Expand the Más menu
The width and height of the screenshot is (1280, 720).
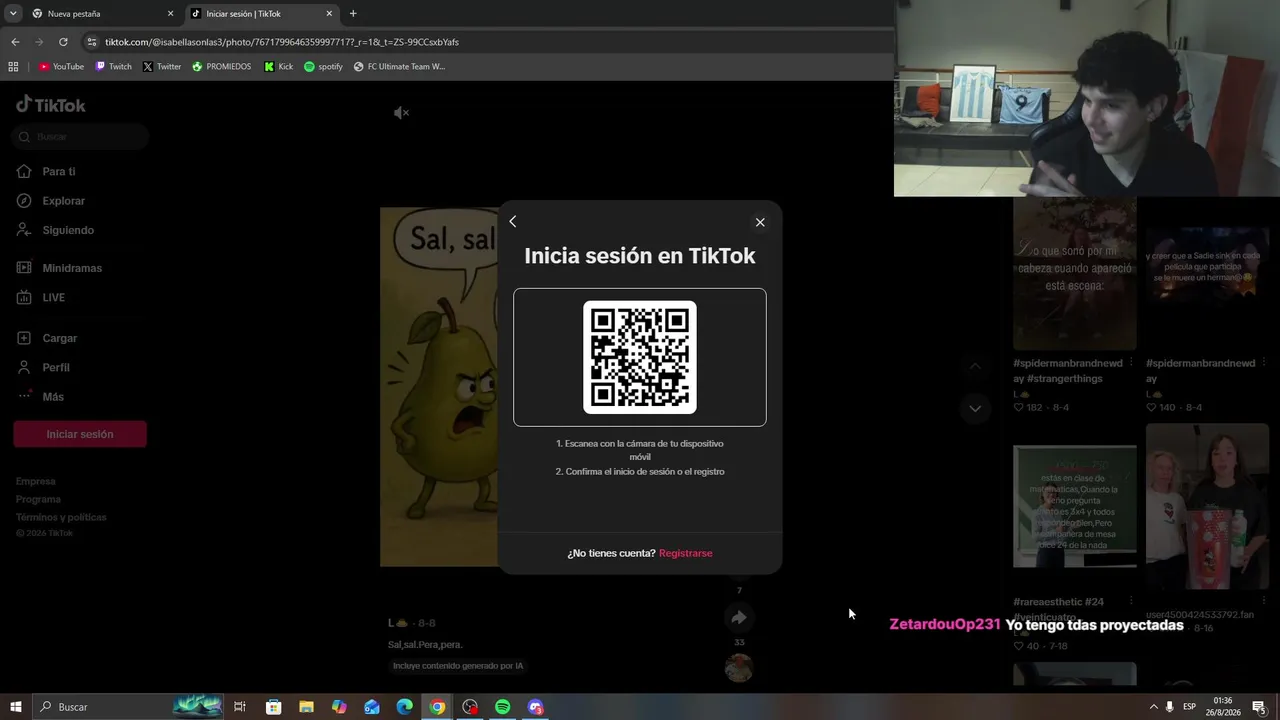point(40,396)
